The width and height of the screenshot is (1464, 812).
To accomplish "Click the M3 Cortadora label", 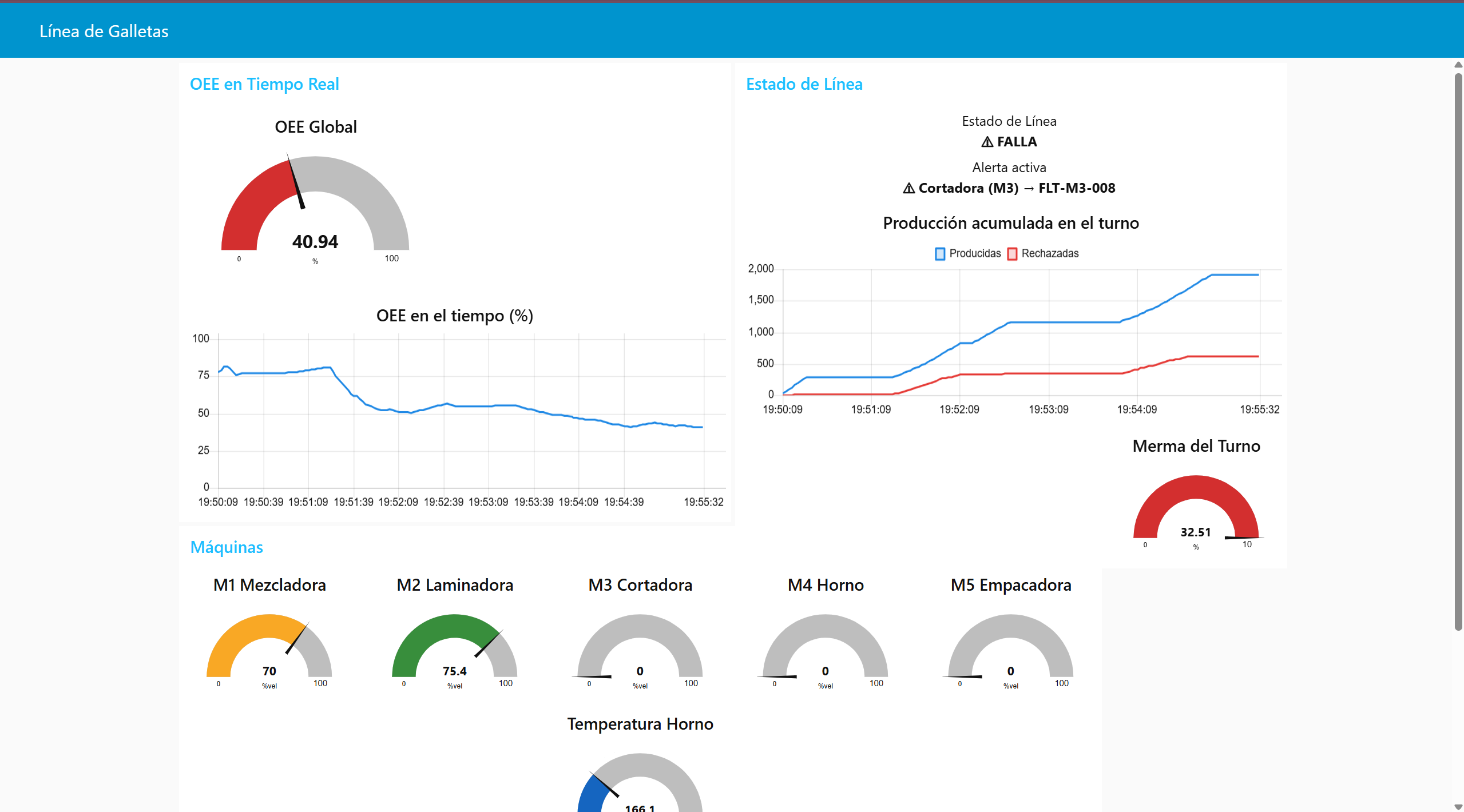I will tap(640, 585).
